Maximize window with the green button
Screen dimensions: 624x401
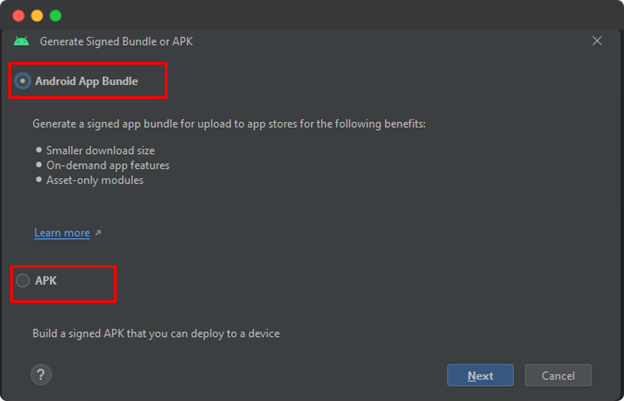point(55,16)
